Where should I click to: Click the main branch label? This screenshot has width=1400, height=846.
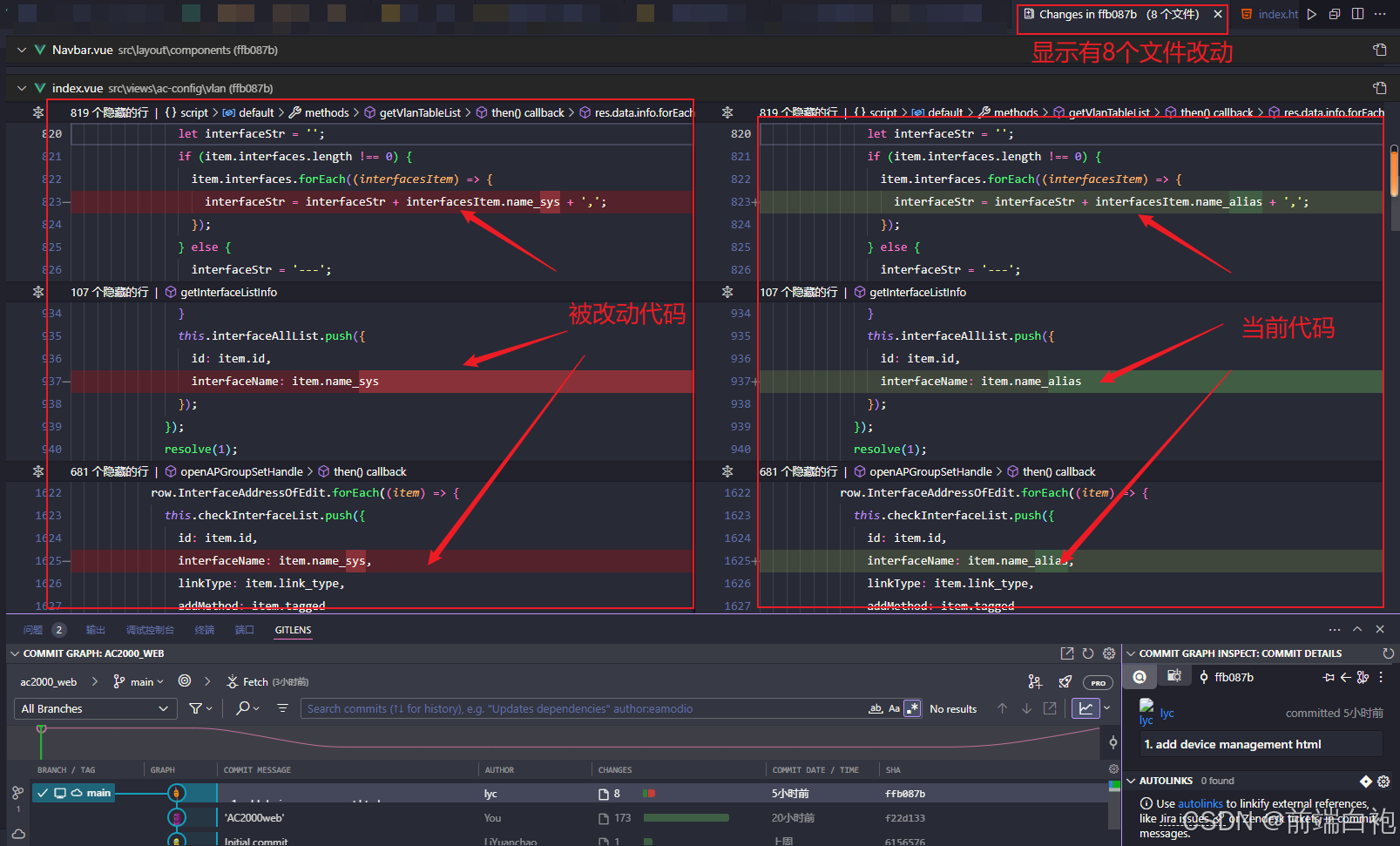pos(73,793)
